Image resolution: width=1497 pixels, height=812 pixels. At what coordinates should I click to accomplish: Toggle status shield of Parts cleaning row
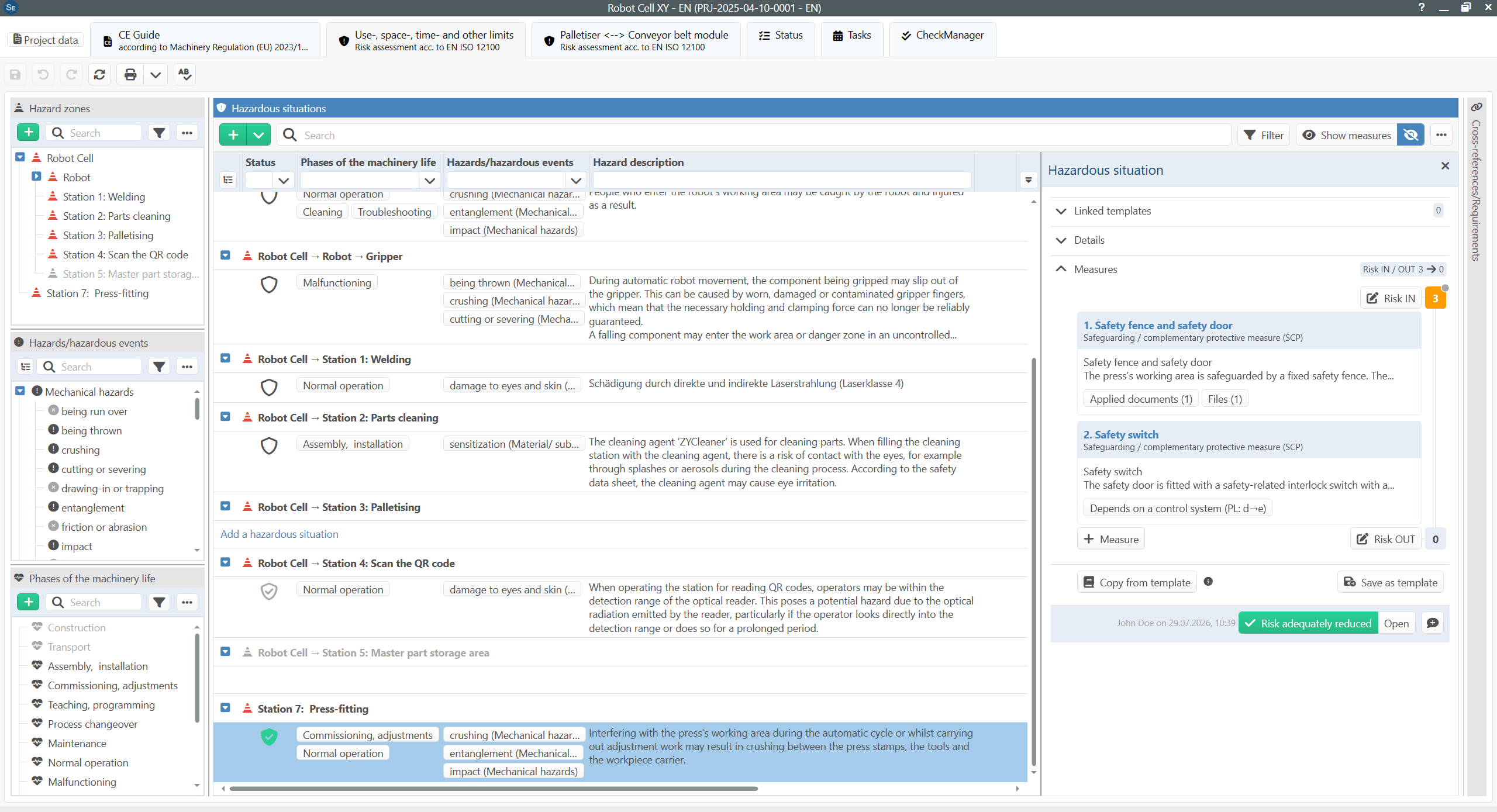(x=269, y=445)
